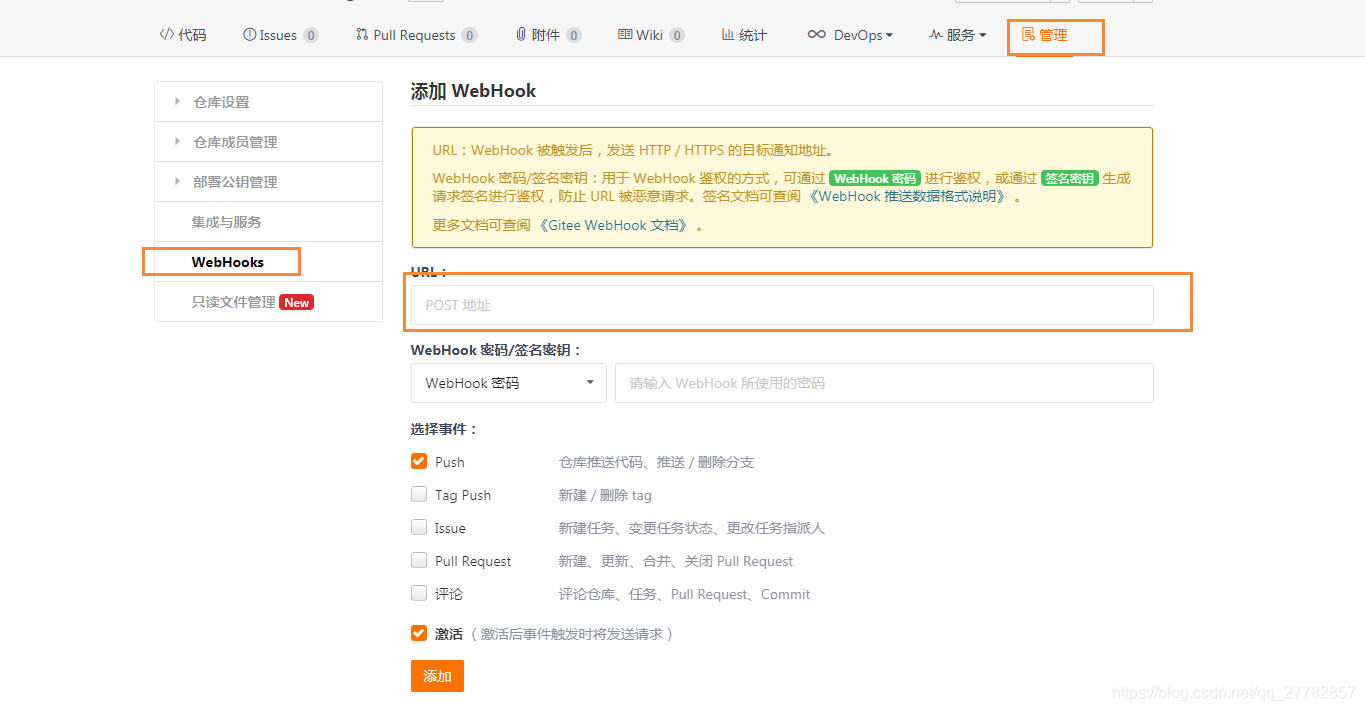The image size is (1365, 711).
Task: Click the 选择事件 label
Action: pyautogui.click(x=445, y=430)
